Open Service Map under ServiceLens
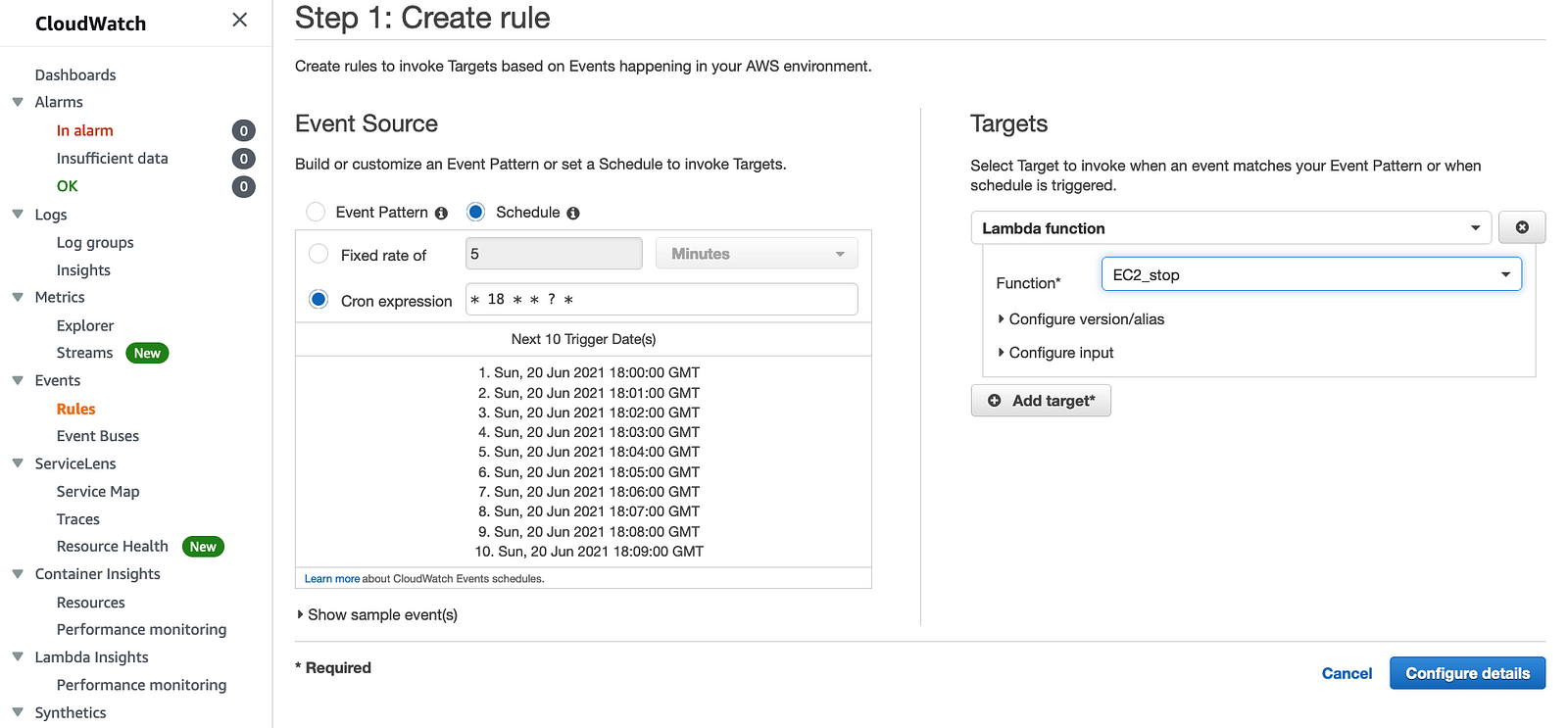Image resolution: width=1568 pixels, height=728 pixels. (98, 492)
